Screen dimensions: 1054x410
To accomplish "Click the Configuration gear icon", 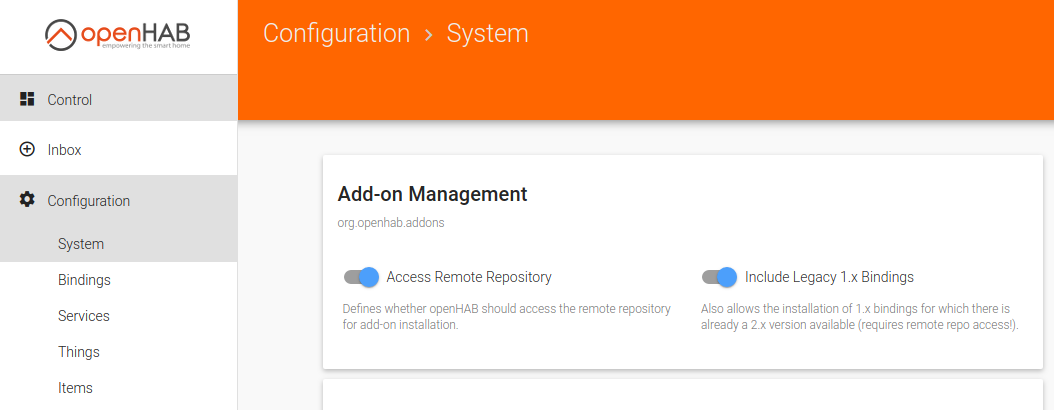I will (27, 200).
